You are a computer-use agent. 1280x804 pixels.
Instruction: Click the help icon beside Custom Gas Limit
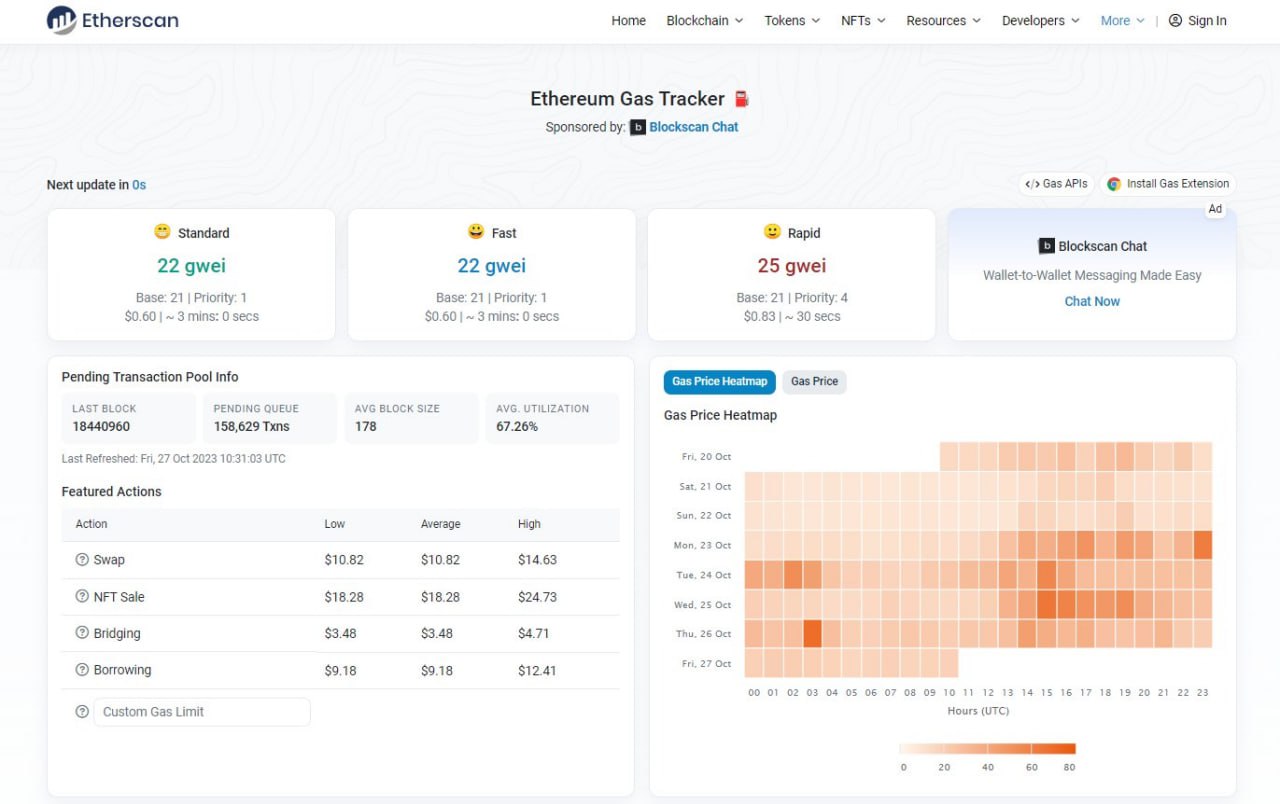82,712
